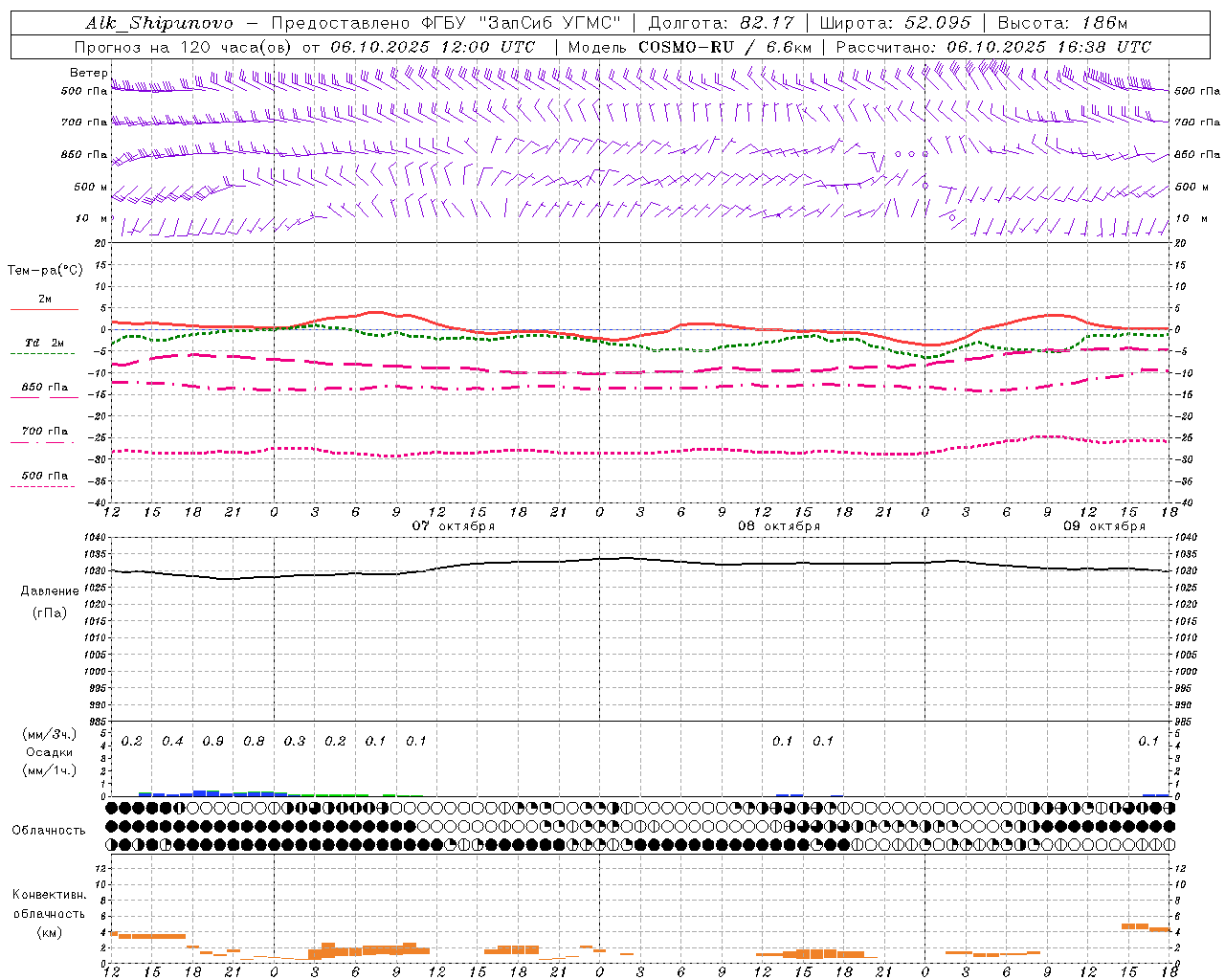Click the 0.9 precipitation value
The height and width of the screenshot is (980, 1225).
pos(213,741)
